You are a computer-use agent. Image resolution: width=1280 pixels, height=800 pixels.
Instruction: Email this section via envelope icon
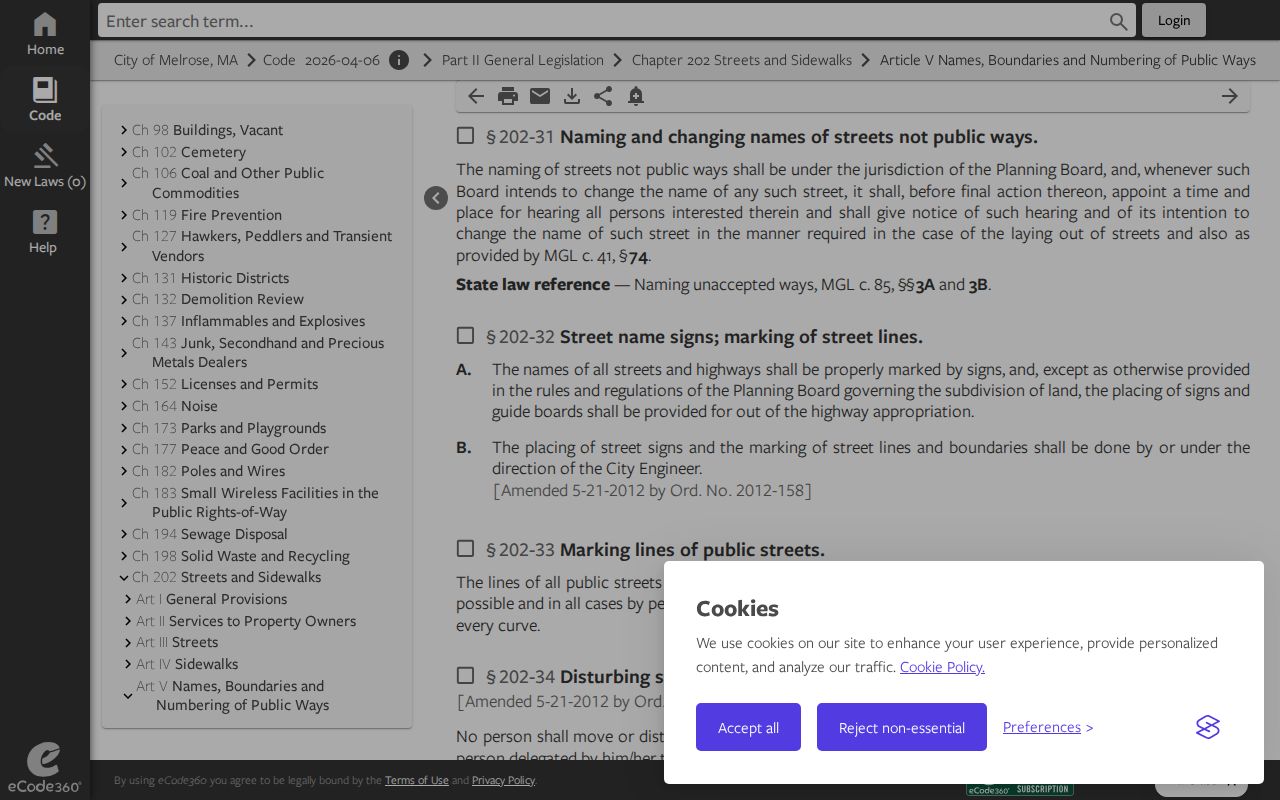[540, 96]
